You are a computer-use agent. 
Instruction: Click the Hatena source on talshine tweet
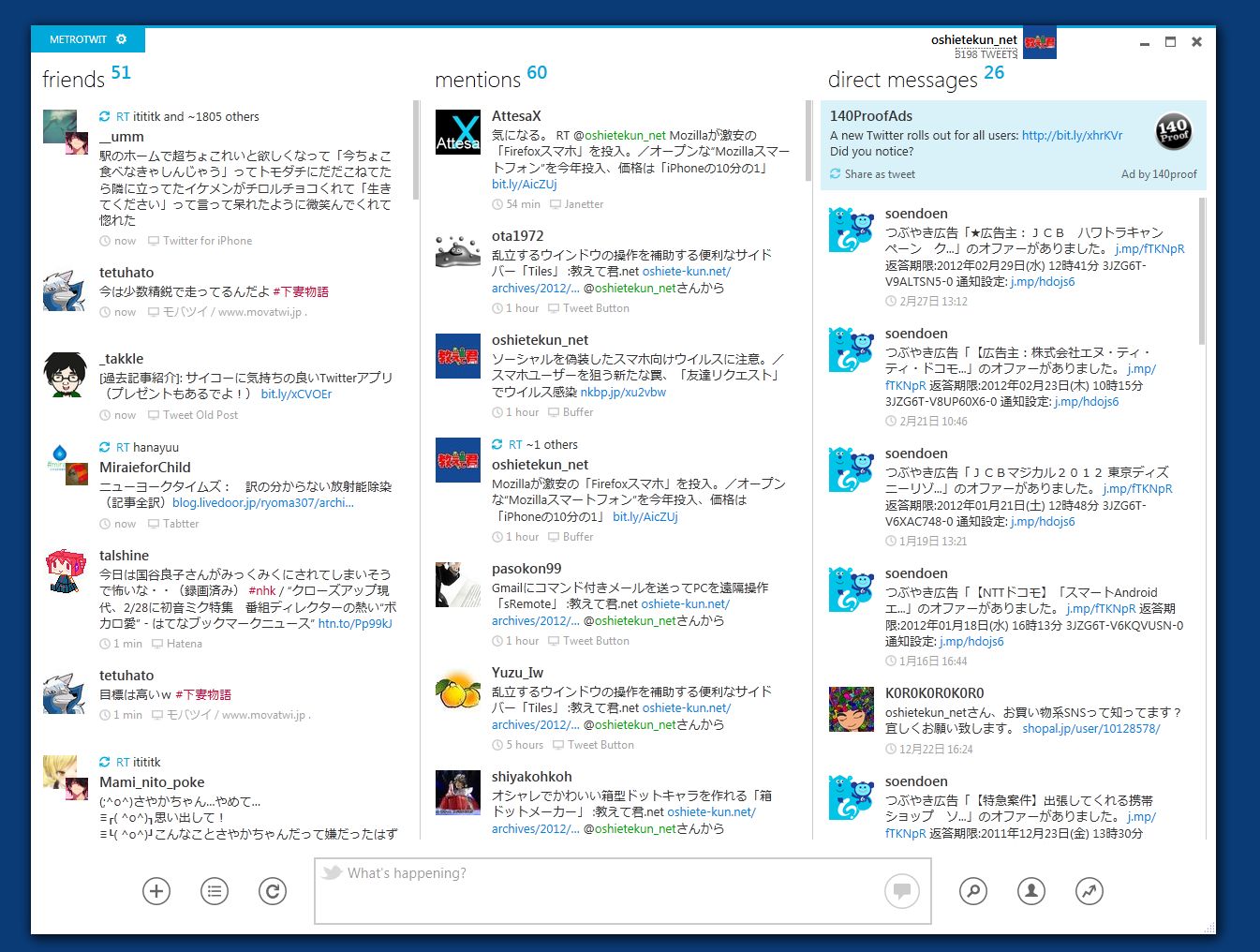[x=184, y=644]
